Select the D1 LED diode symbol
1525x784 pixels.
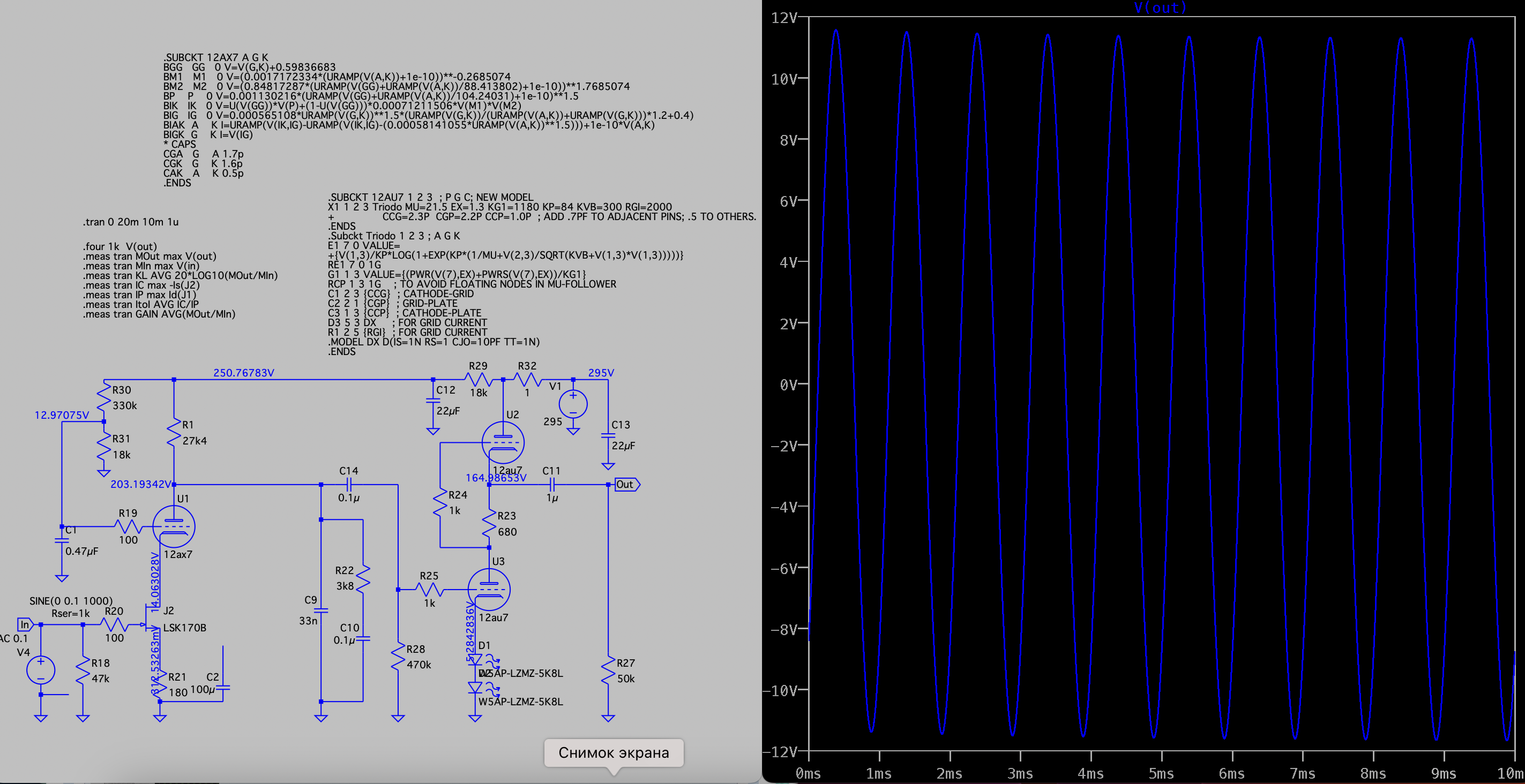point(475,659)
